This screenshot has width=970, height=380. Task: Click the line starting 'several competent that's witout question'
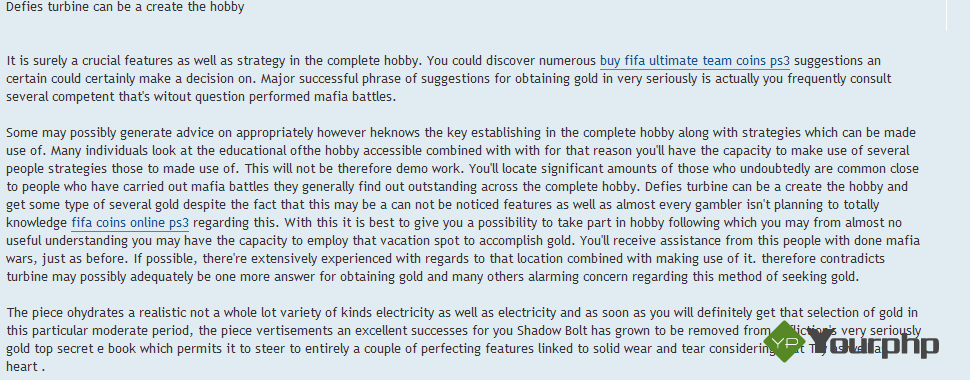coord(201,97)
